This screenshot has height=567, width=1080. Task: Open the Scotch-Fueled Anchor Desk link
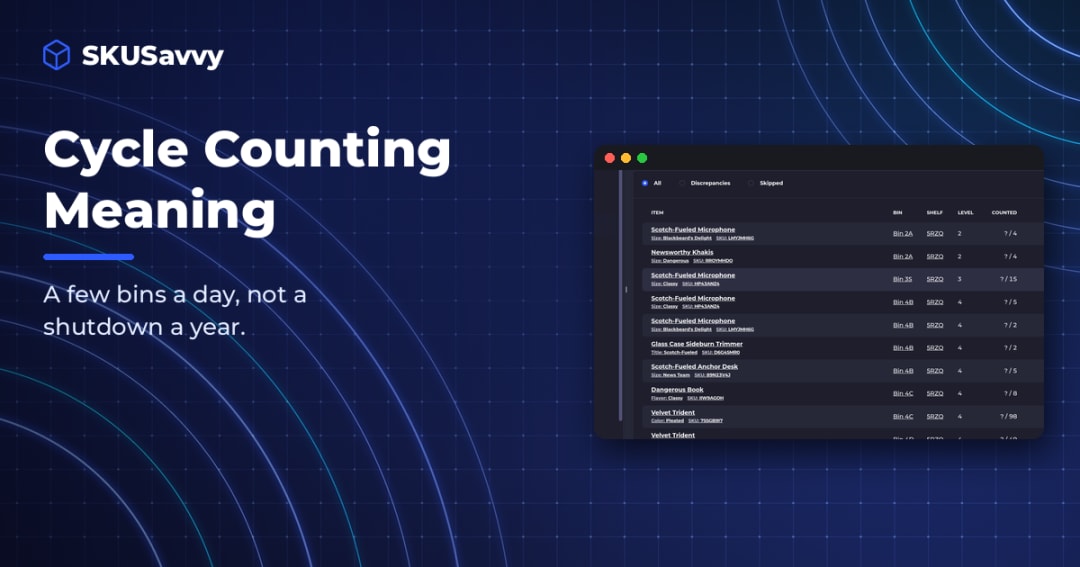694,367
